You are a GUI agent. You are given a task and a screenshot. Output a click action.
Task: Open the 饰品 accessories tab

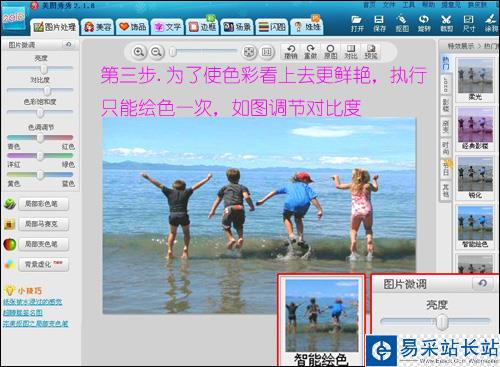[x=133, y=27]
